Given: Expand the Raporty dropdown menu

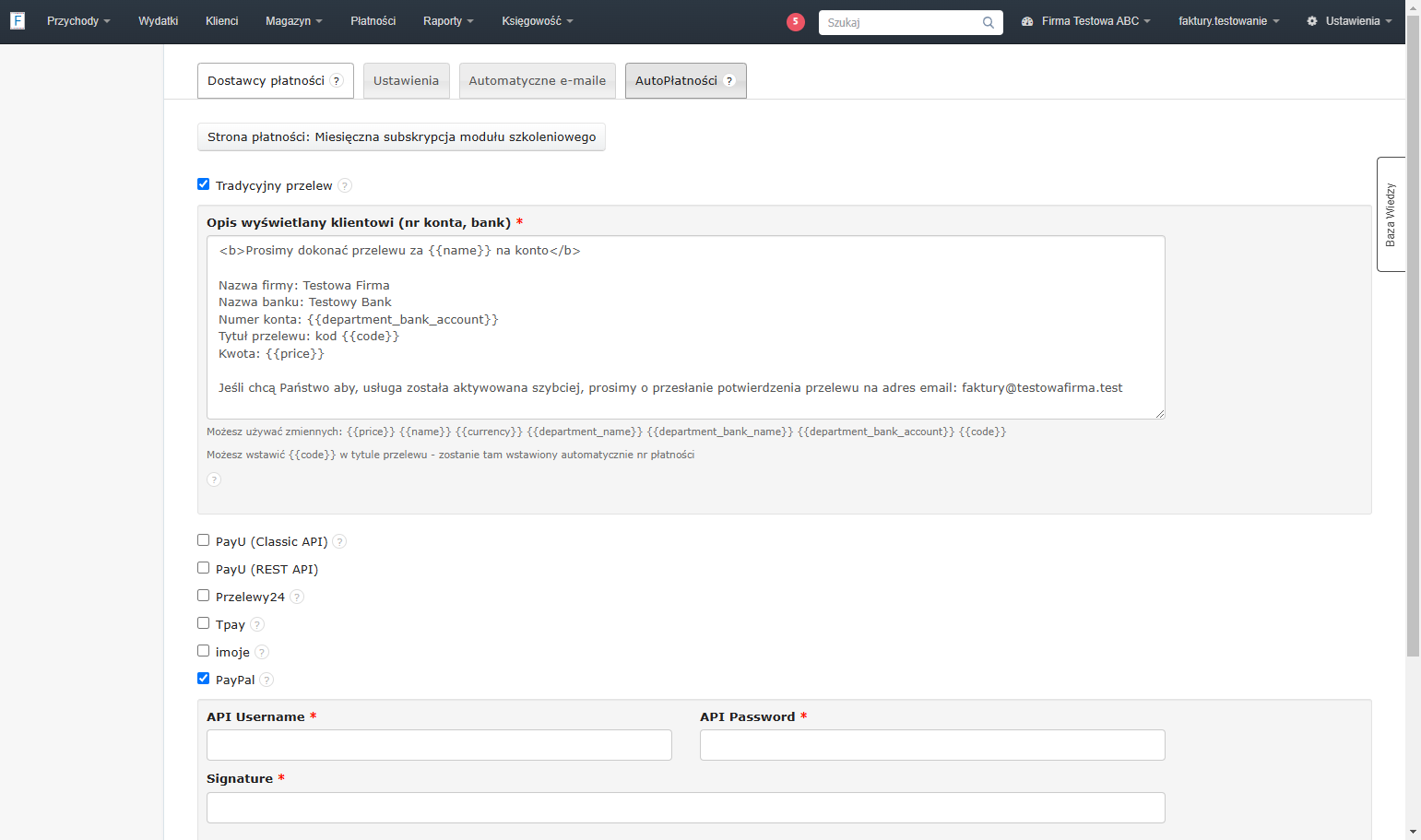Looking at the screenshot, I should (x=448, y=21).
